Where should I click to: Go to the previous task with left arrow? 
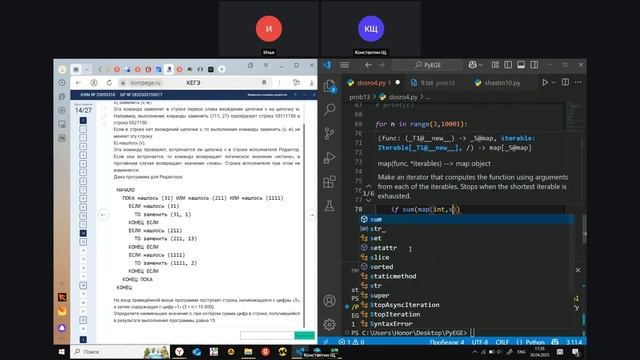pyautogui.click(x=104, y=215)
